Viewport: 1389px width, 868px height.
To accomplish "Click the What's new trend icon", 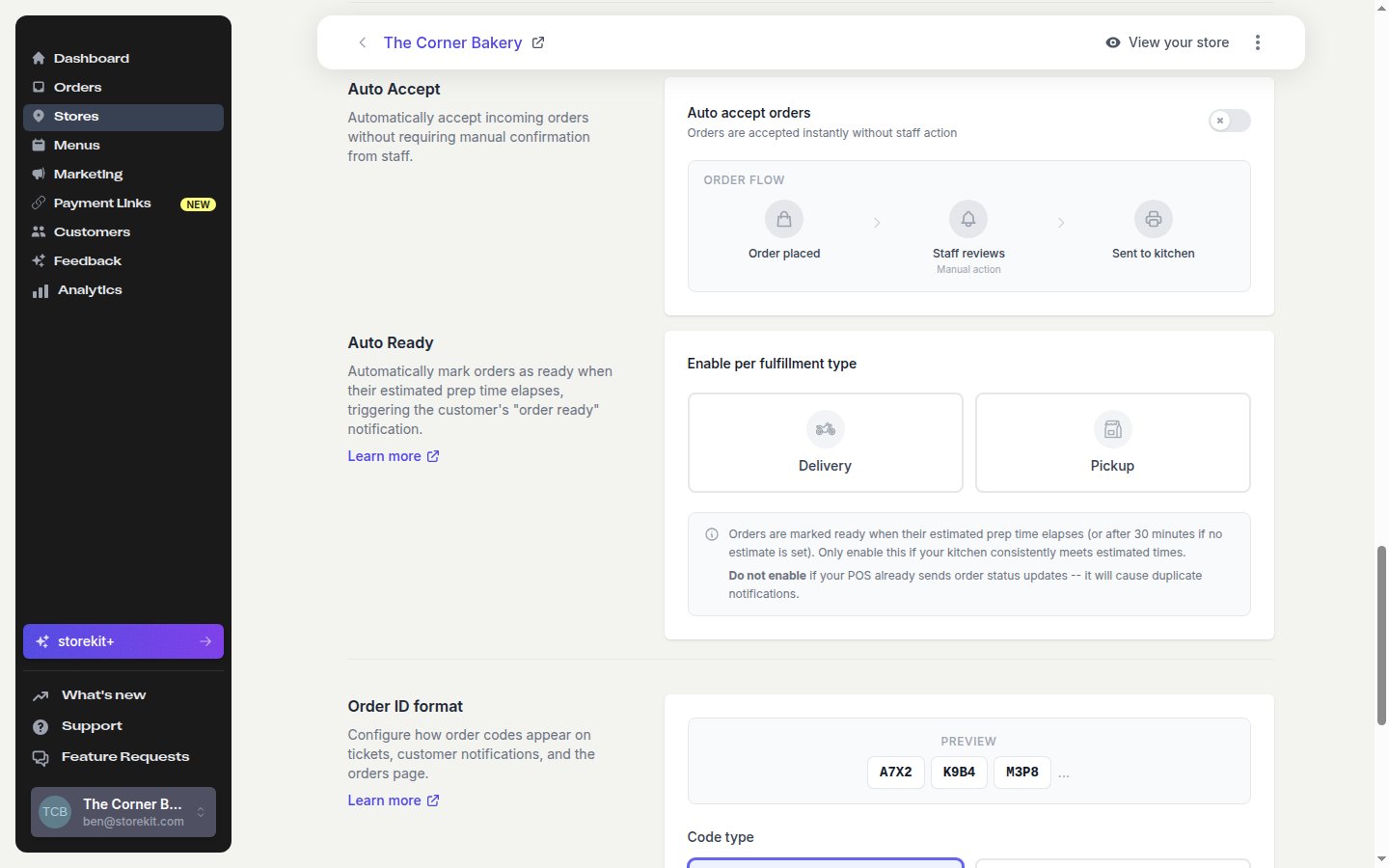I will [41, 695].
